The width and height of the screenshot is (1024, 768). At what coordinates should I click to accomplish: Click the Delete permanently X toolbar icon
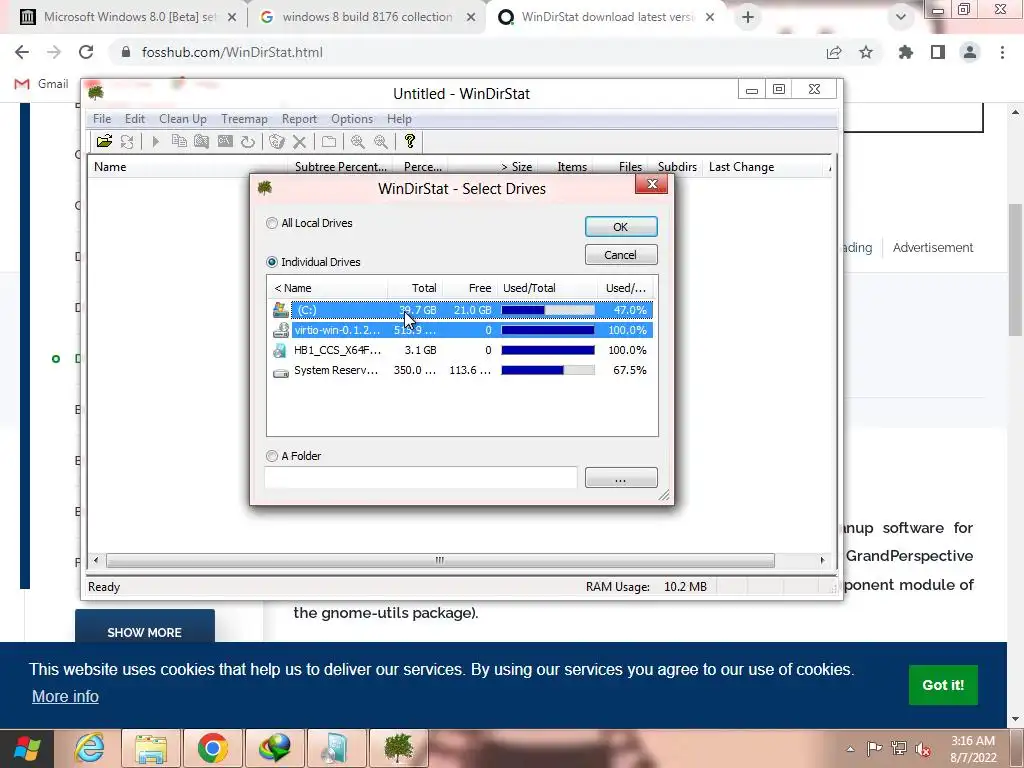tap(299, 141)
